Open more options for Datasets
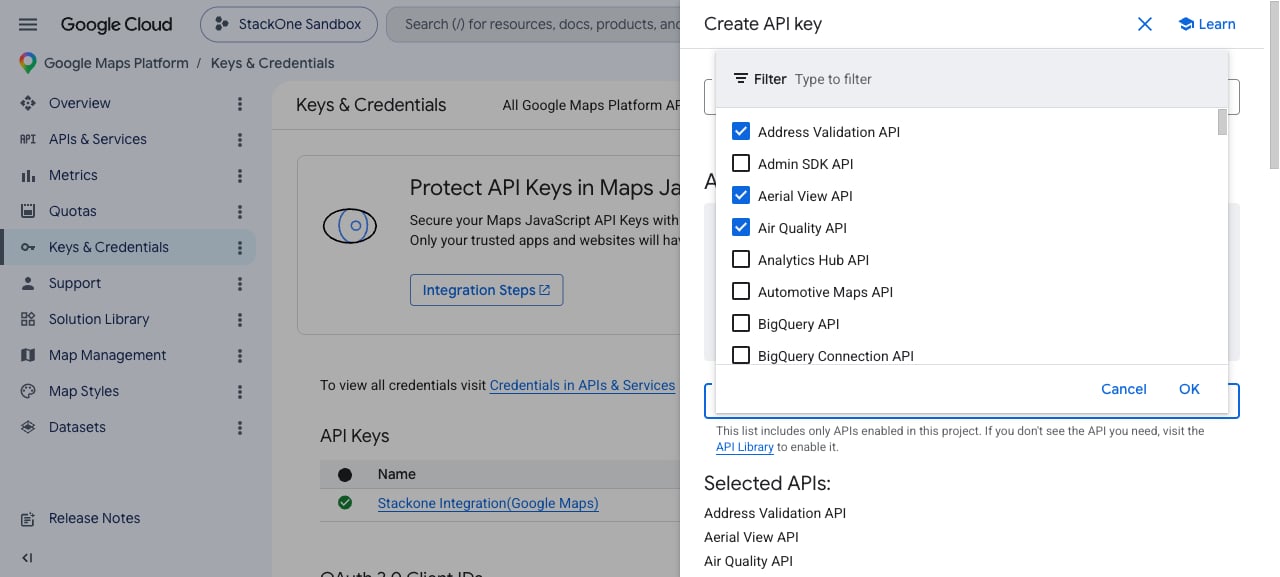The height and width of the screenshot is (577, 1280). (240, 427)
